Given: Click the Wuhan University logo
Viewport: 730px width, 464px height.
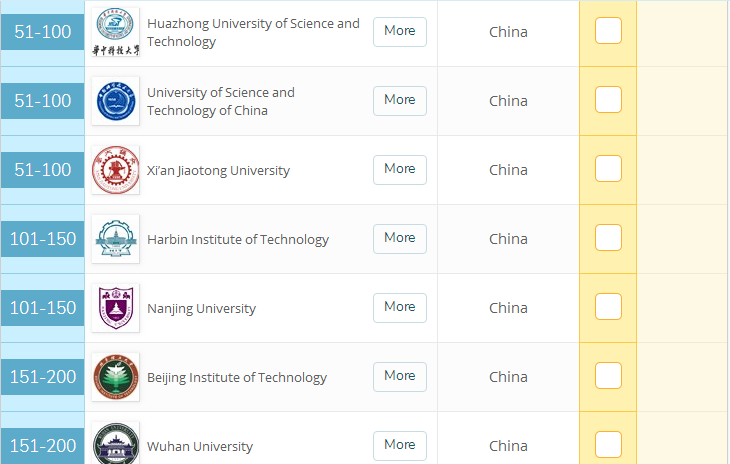Looking at the screenshot, I should click(115, 445).
